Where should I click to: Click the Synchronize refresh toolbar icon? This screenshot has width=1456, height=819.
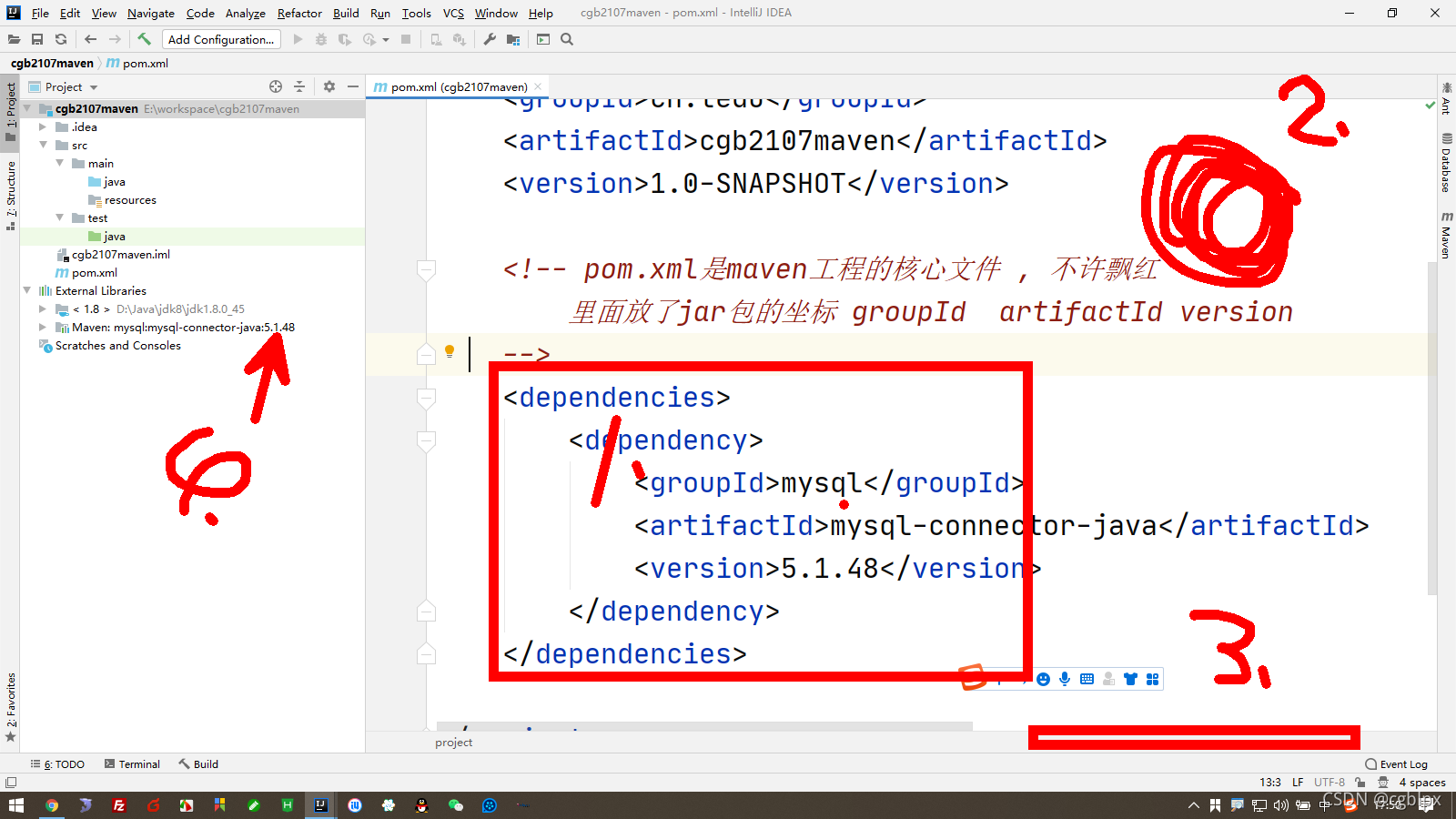[x=61, y=39]
